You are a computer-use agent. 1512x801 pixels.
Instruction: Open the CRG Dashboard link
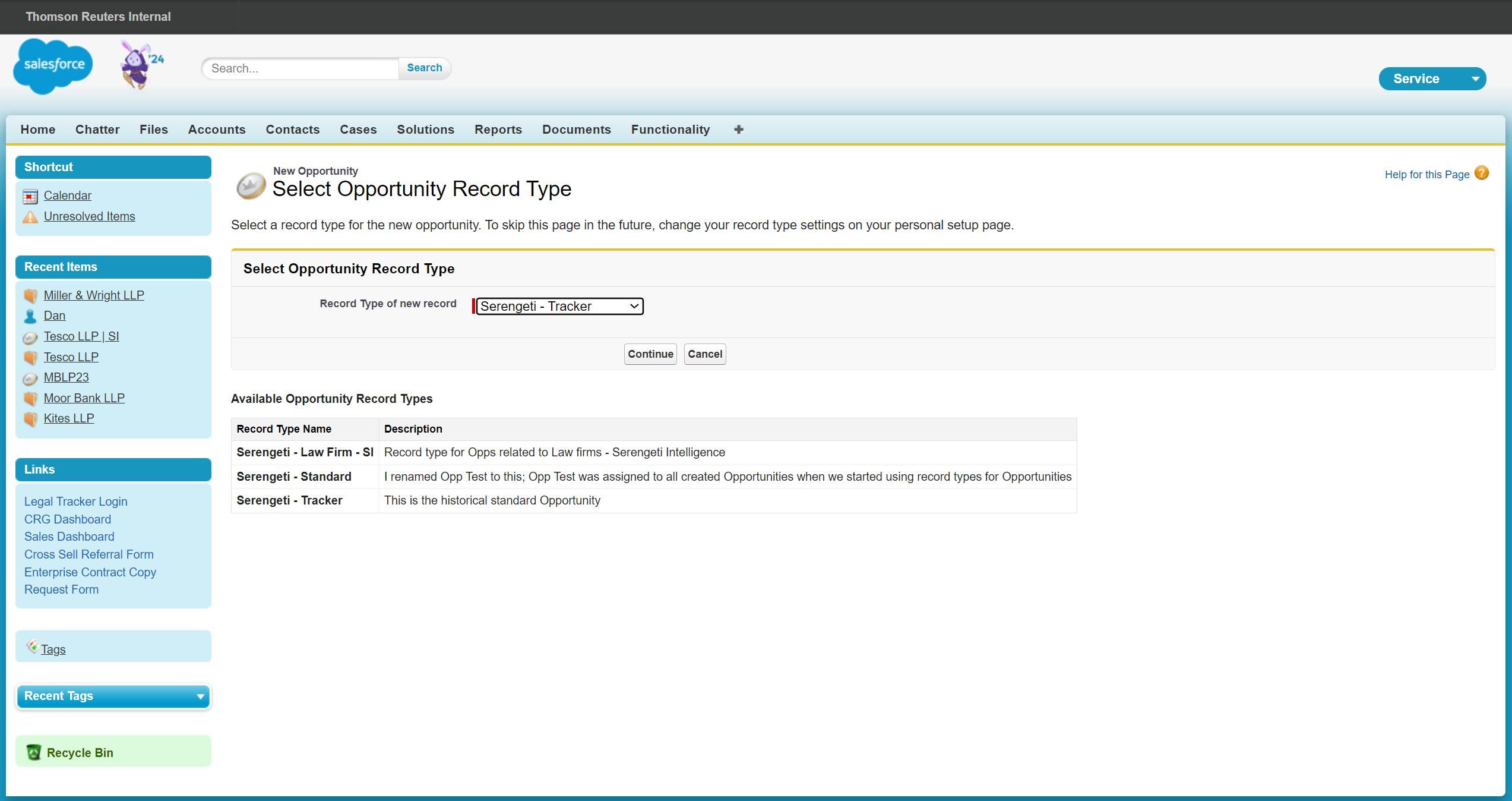(68, 519)
